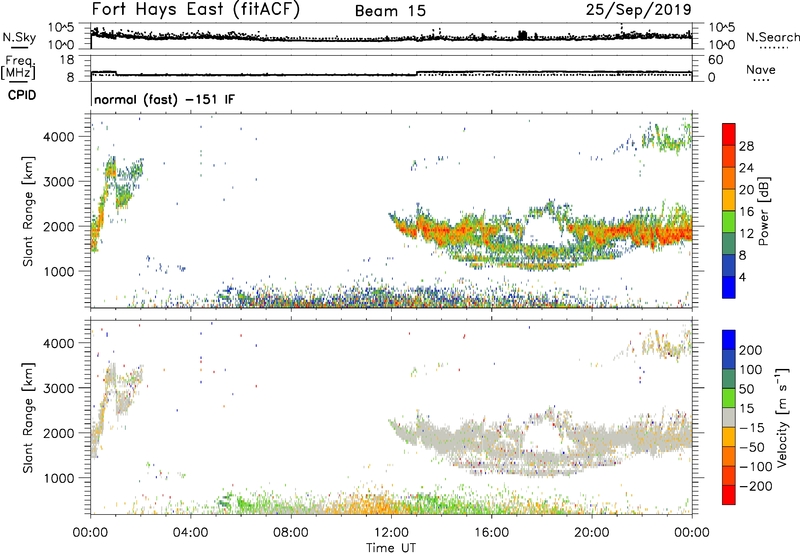
Task: Click the '04:00' time axis label
Action: click(x=191, y=532)
